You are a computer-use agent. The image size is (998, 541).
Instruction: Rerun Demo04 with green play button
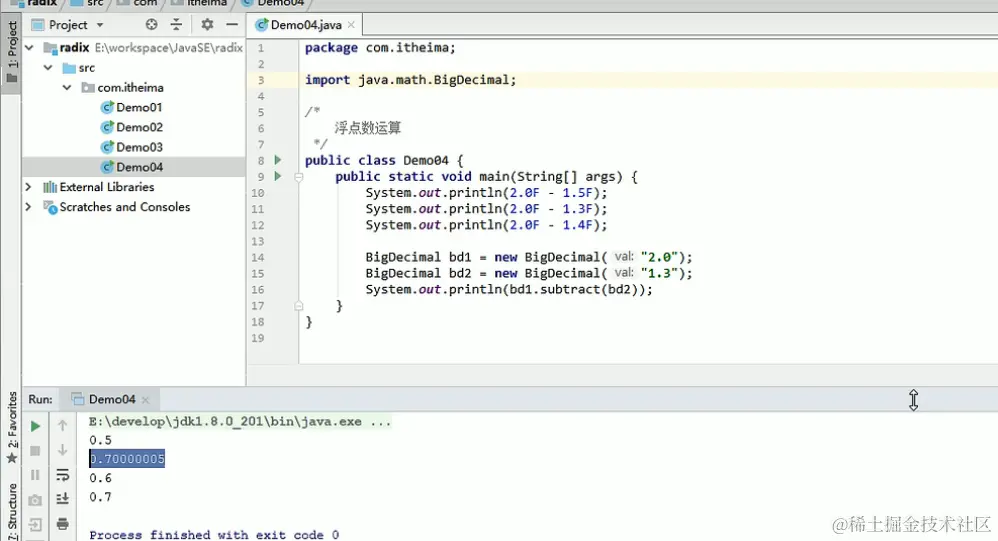pos(36,426)
